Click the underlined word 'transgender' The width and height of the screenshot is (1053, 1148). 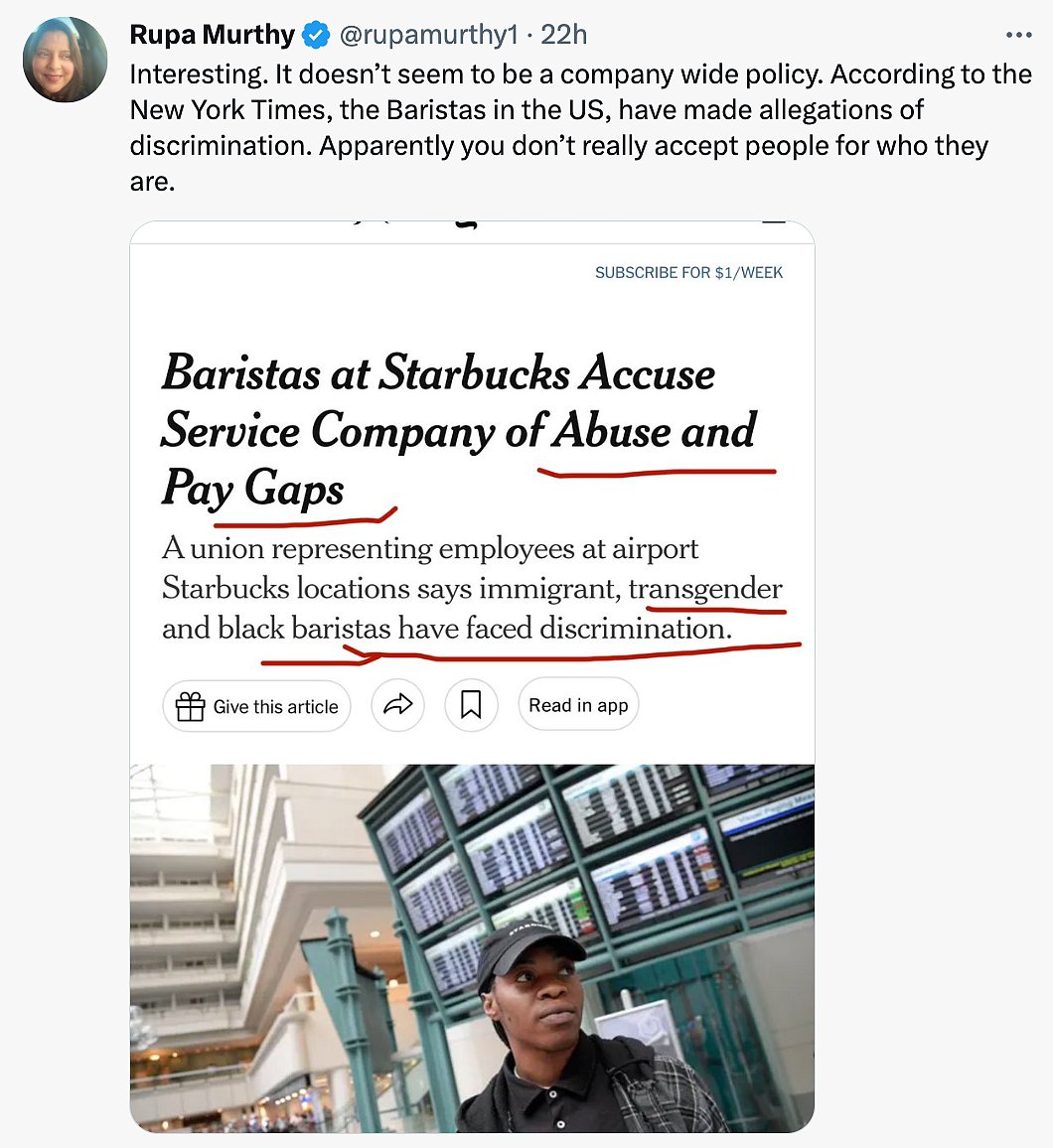click(705, 589)
